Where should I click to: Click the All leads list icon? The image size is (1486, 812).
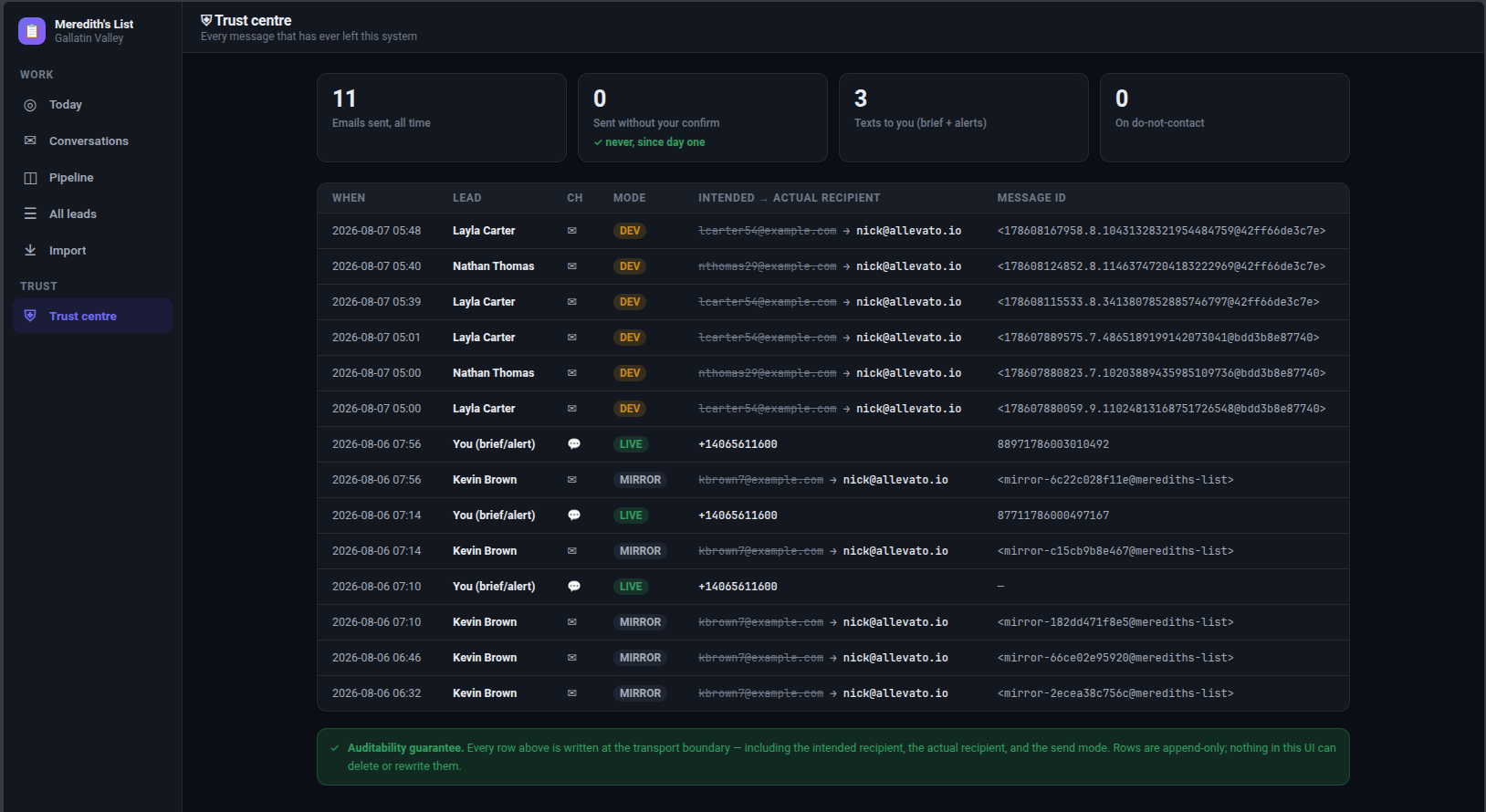click(30, 213)
